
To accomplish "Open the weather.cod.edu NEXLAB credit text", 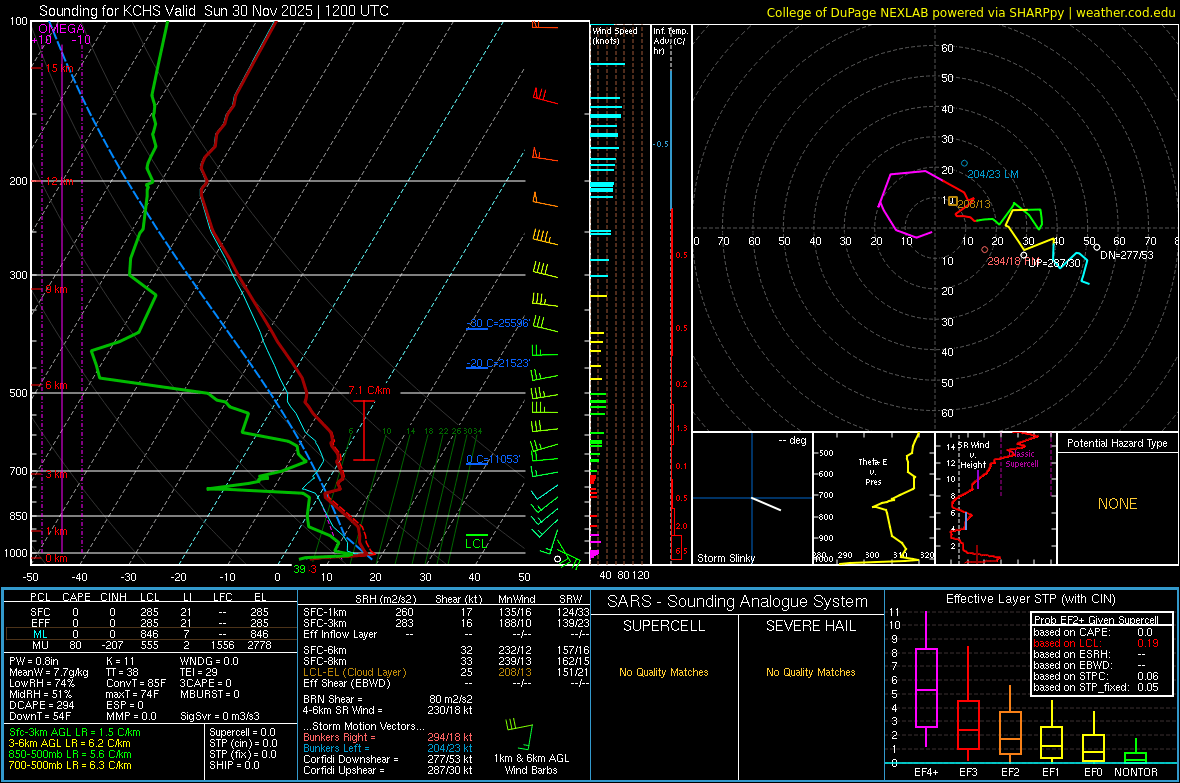I will coord(971,12).
